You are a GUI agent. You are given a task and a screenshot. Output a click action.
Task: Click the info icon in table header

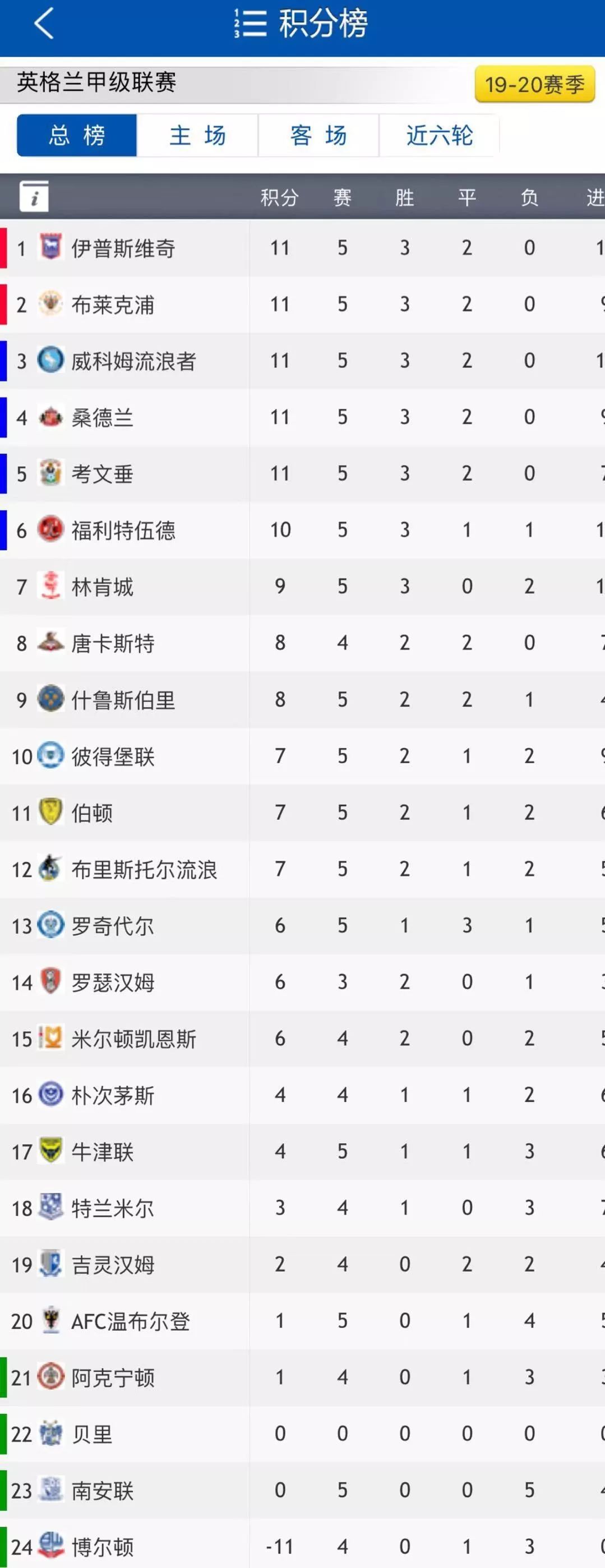coord(34,196)
